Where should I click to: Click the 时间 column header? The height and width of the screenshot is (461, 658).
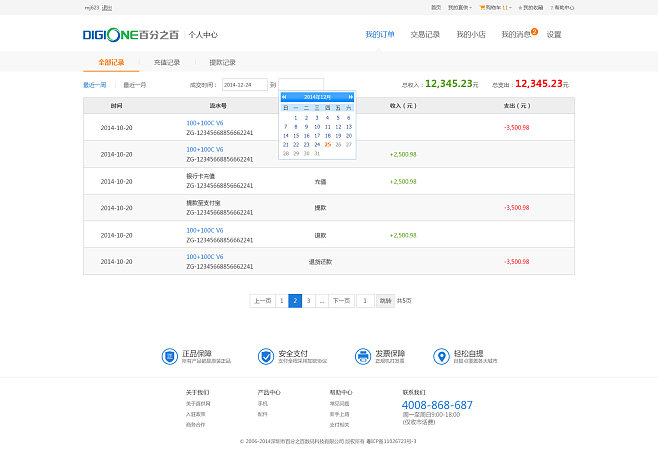pos(116,106)
